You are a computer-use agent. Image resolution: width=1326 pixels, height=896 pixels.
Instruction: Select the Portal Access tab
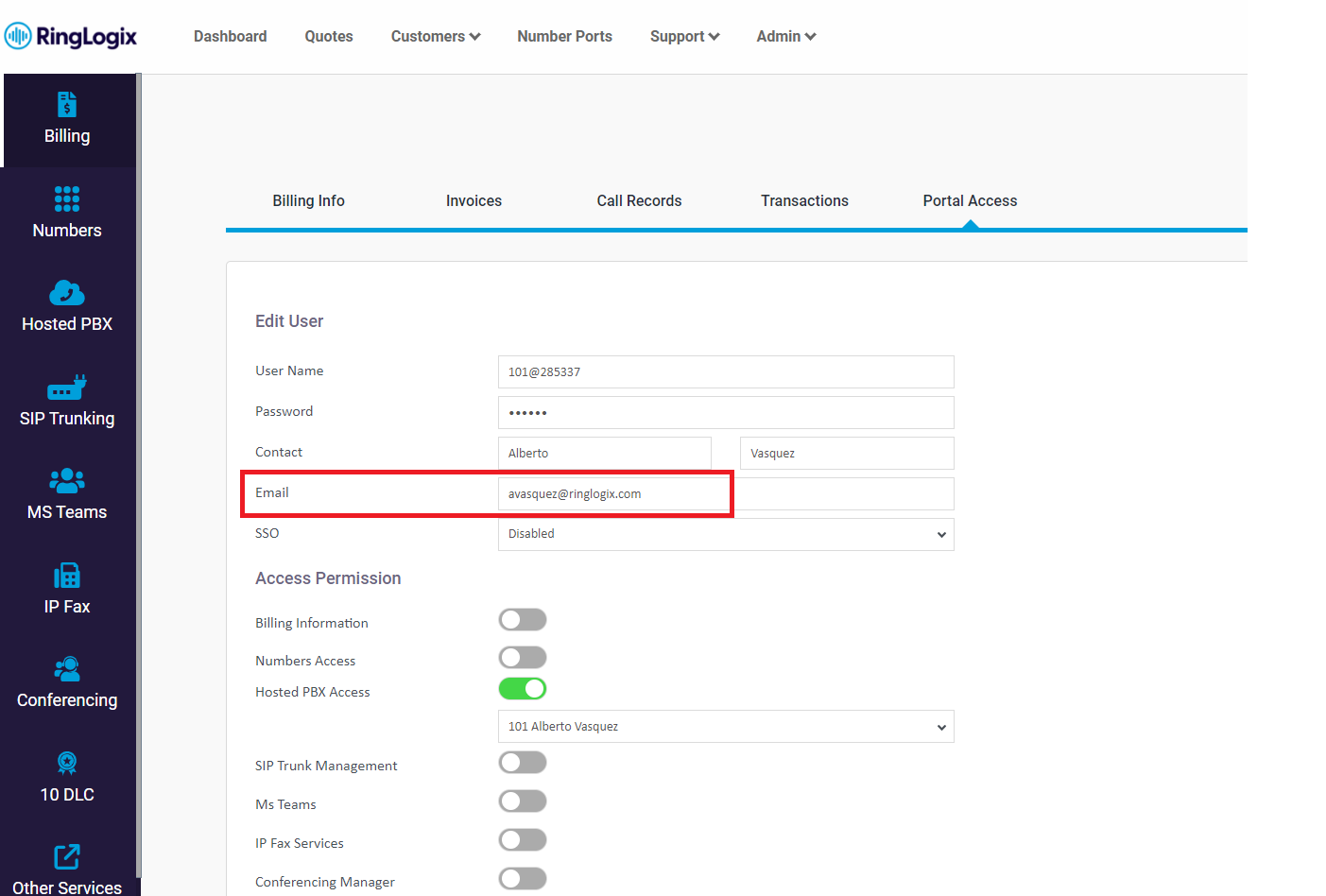tap(971, 200)
